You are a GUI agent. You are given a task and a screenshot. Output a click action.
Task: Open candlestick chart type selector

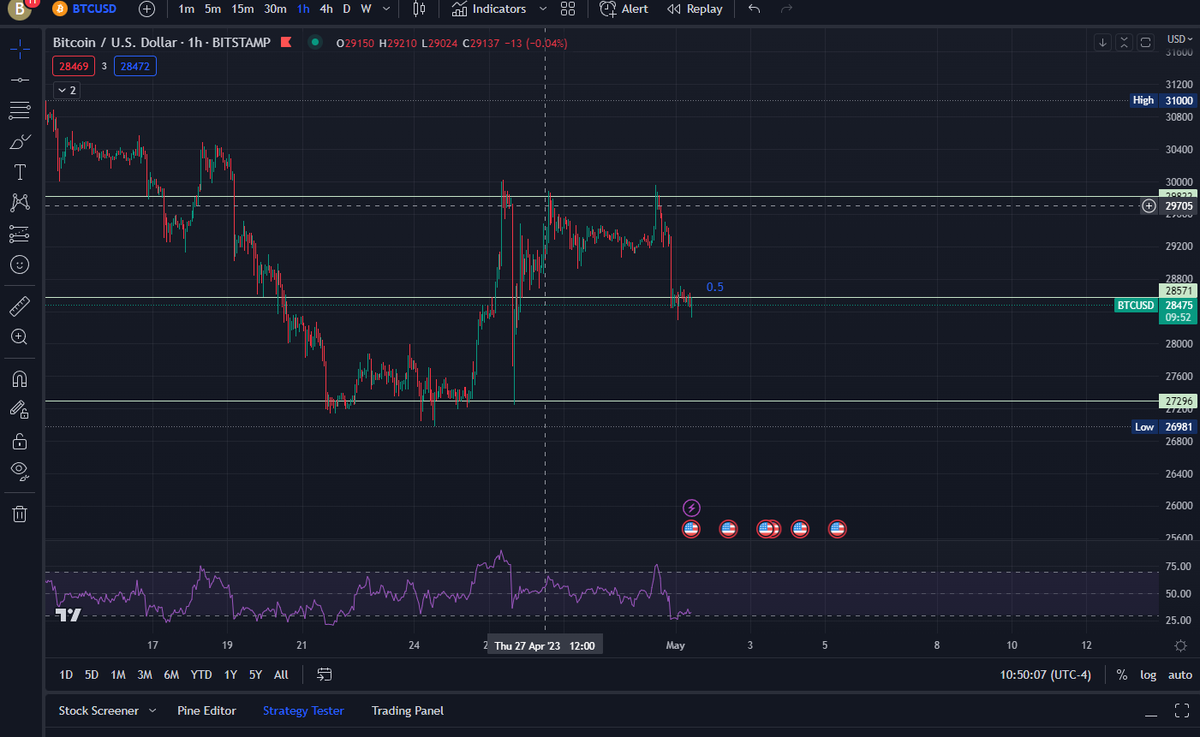[x=418, y=9]
